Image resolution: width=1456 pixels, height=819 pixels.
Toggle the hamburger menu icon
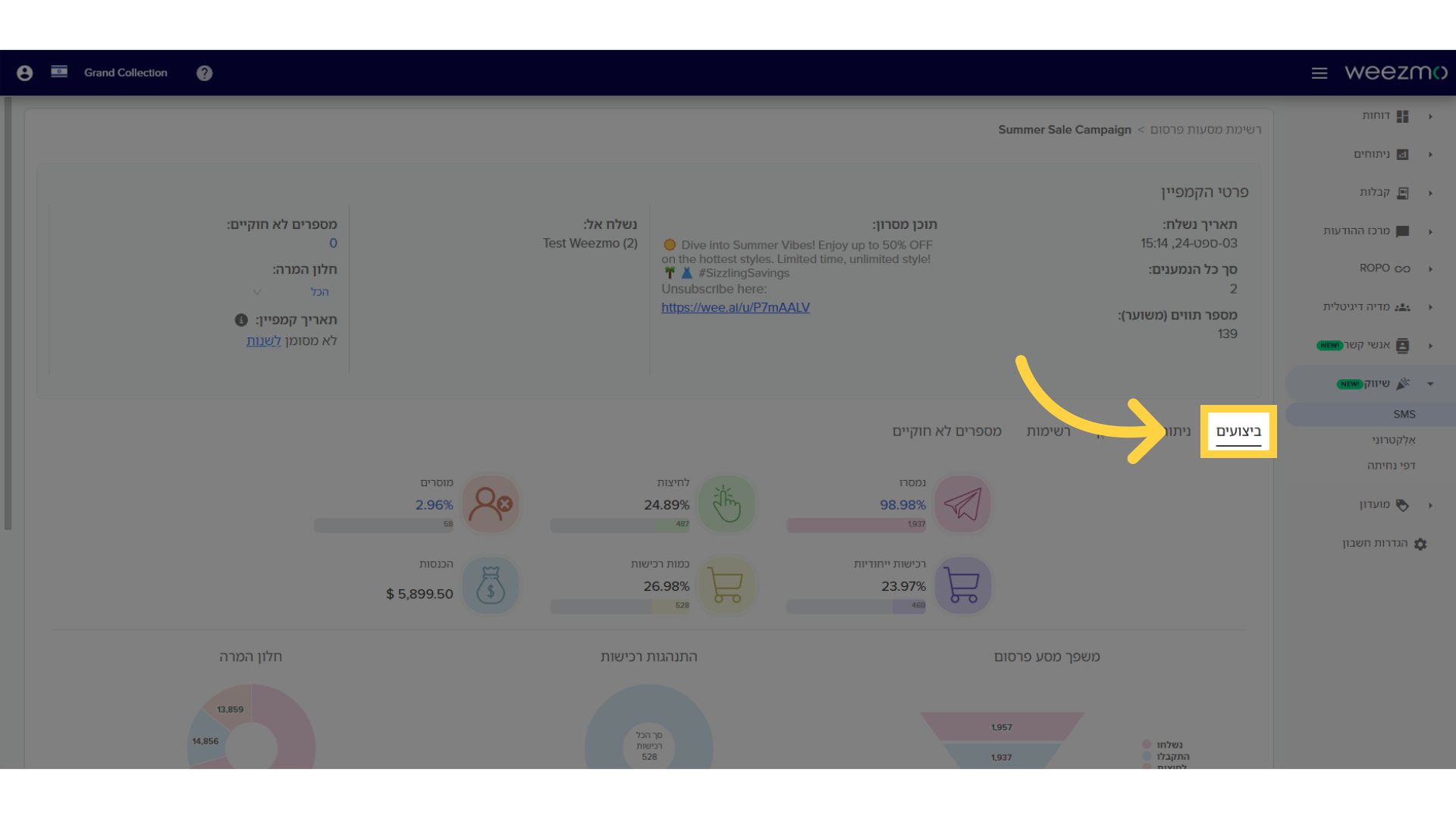click(1319, 73)
